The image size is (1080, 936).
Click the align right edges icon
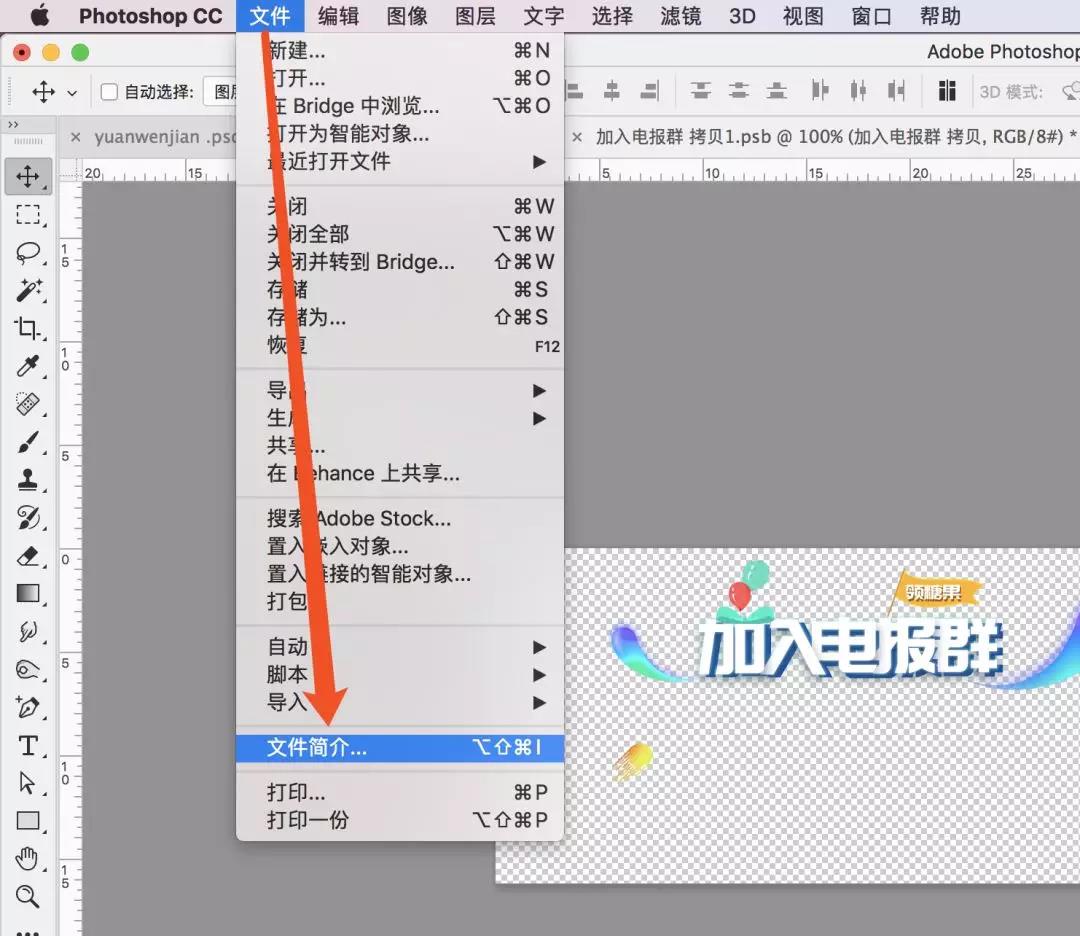(x=650, y=91)
